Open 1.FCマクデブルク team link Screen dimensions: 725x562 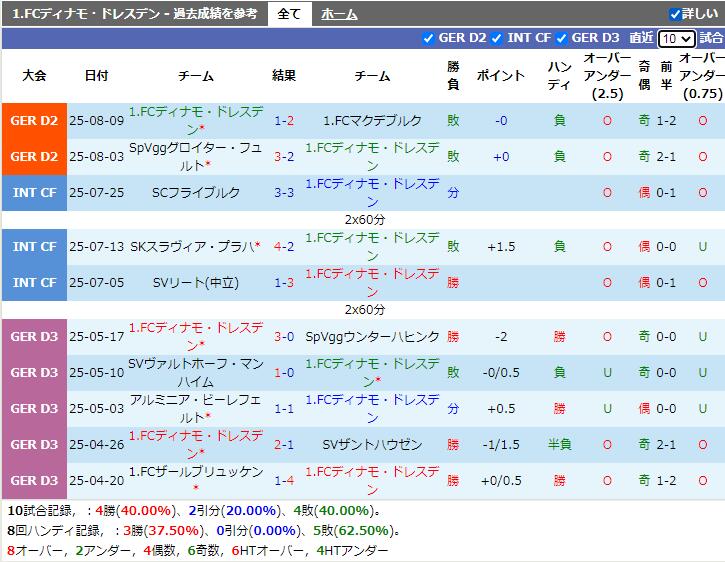(372, 121)
